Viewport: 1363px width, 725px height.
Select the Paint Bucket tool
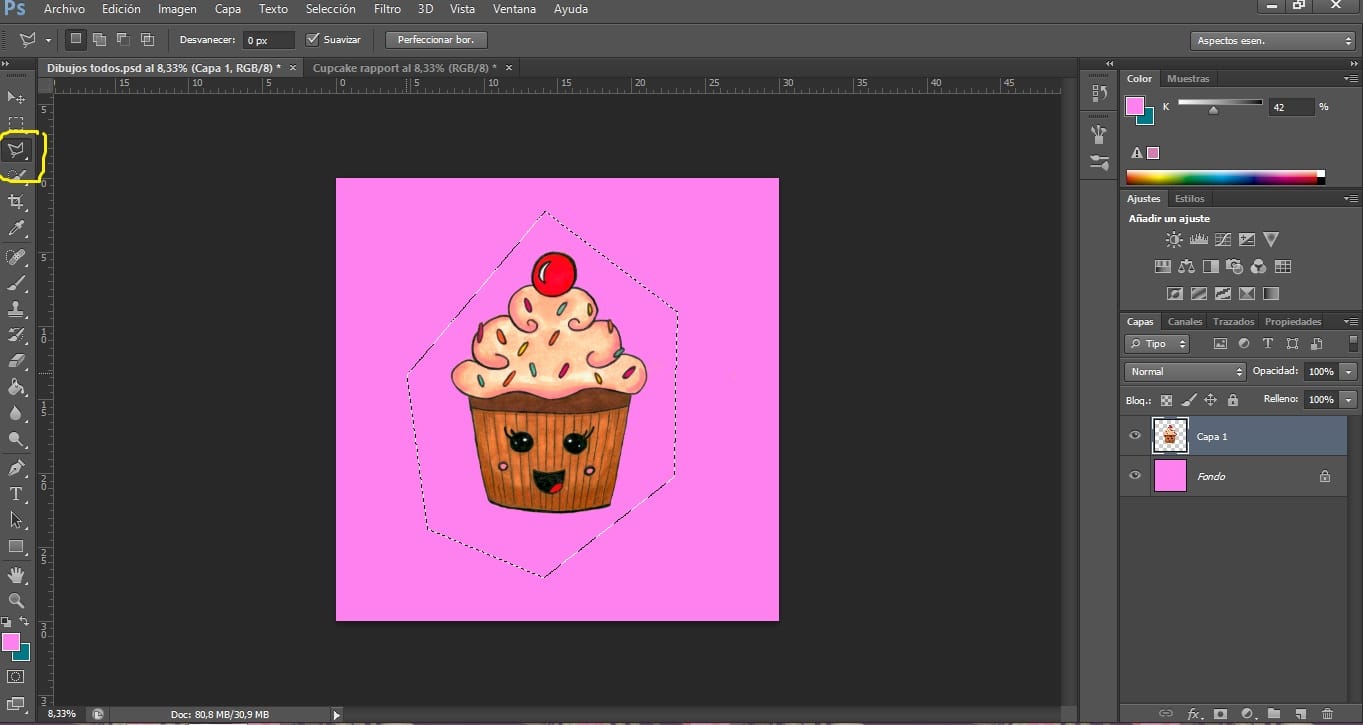pyautogui.click(x=16, y=387)
